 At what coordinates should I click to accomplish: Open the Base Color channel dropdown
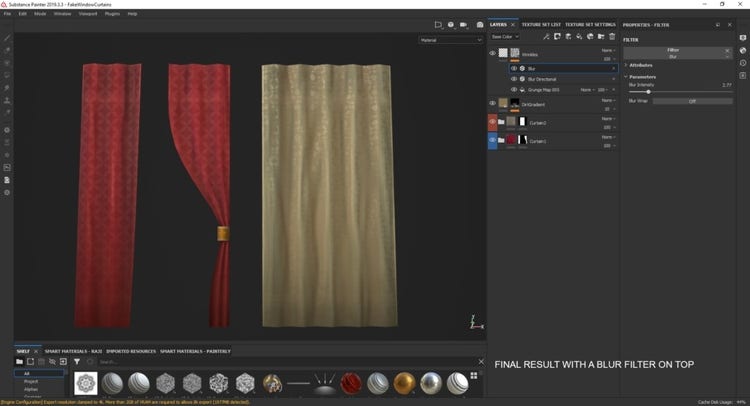tap(505, 37)
